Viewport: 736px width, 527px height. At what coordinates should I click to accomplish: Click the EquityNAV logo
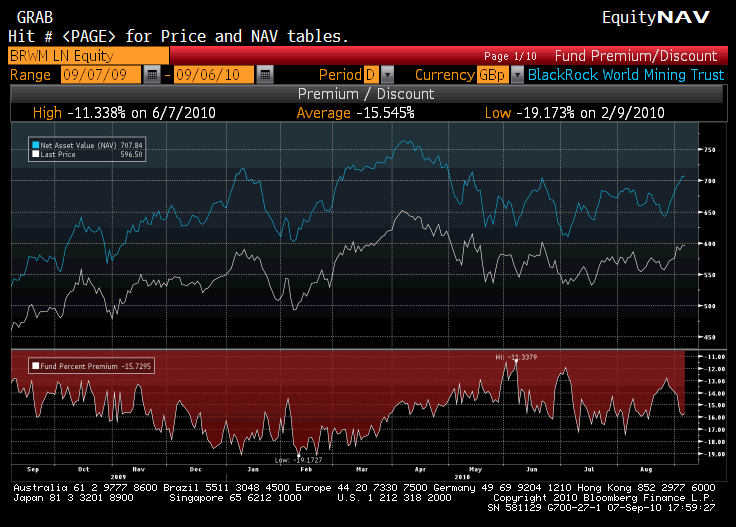(656, 17)
